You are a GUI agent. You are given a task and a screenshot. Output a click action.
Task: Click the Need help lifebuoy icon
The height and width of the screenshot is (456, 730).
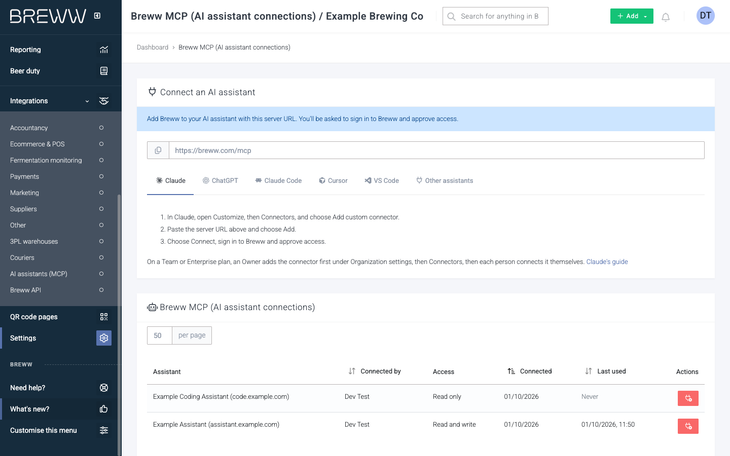point(104,388)
